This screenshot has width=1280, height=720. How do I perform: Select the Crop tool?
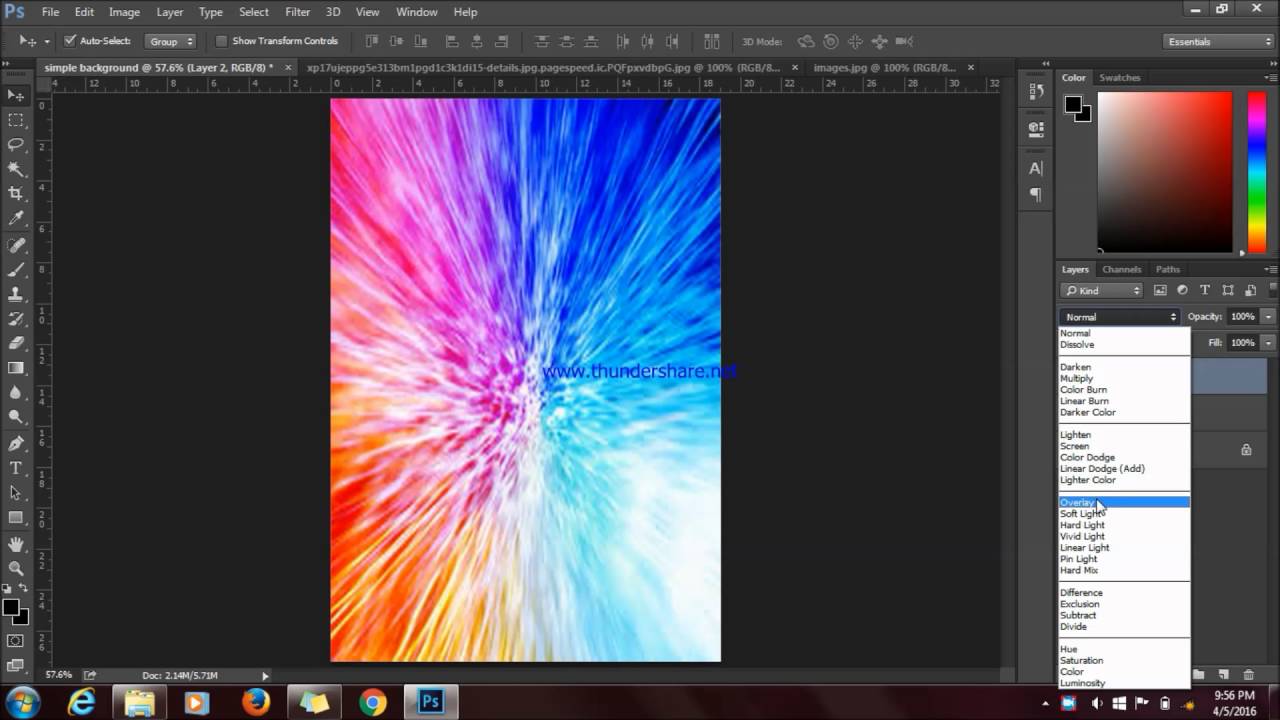tap(16, 194)
